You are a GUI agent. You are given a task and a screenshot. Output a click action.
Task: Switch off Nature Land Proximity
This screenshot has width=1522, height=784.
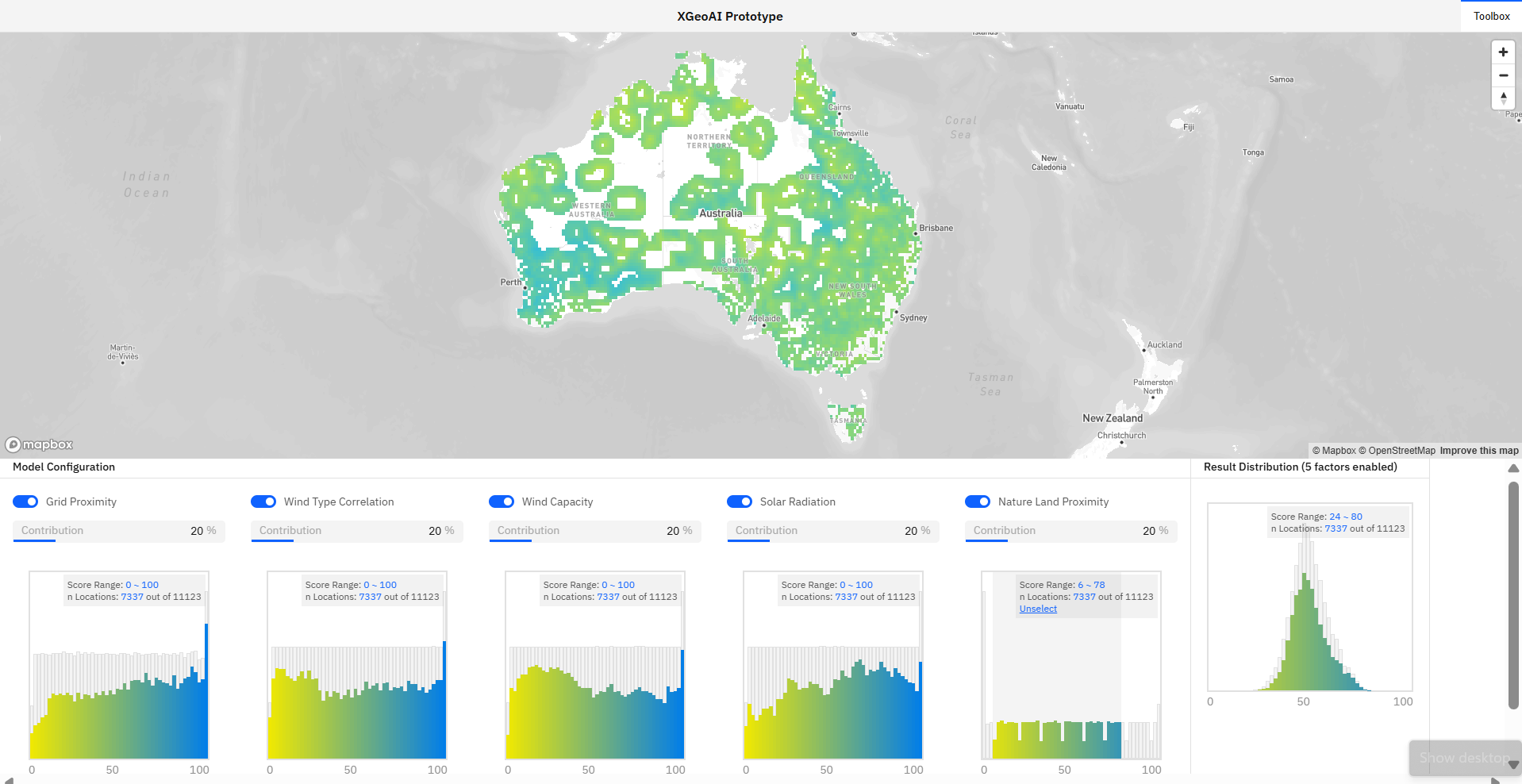click(x=978, y=502)
